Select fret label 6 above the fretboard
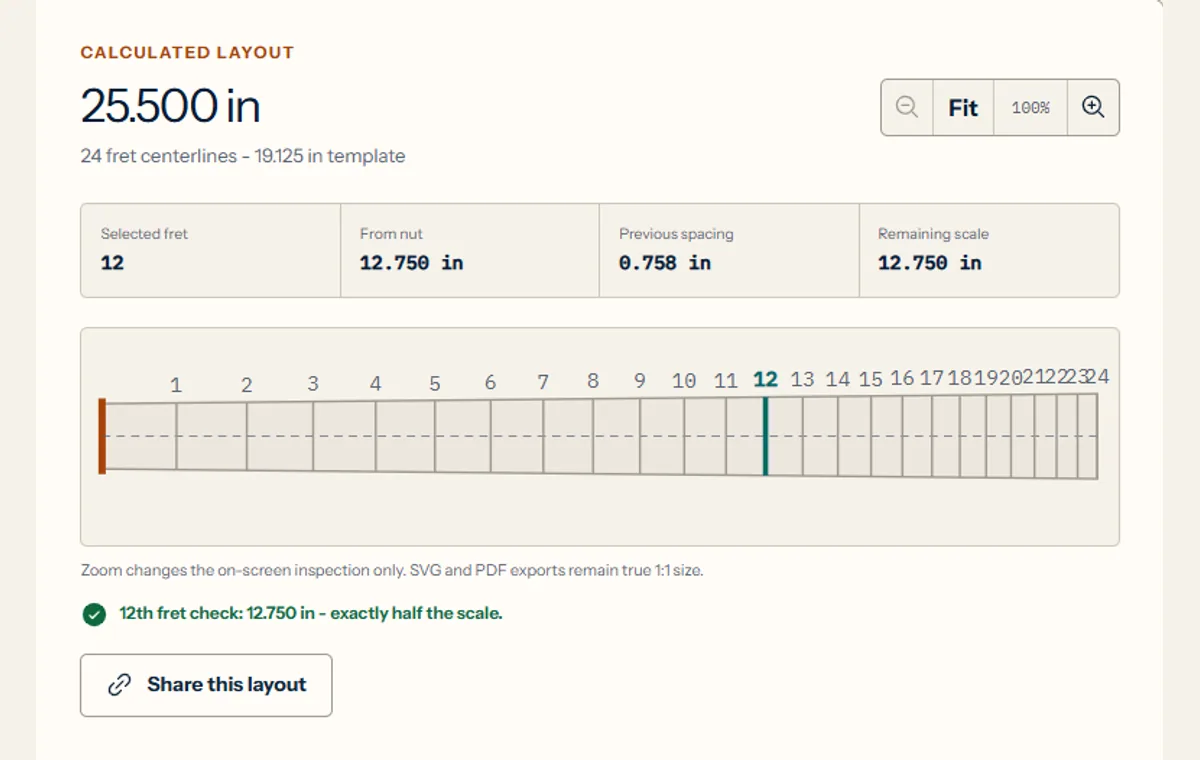The image size is (1200, 760). tap(490, 383)
